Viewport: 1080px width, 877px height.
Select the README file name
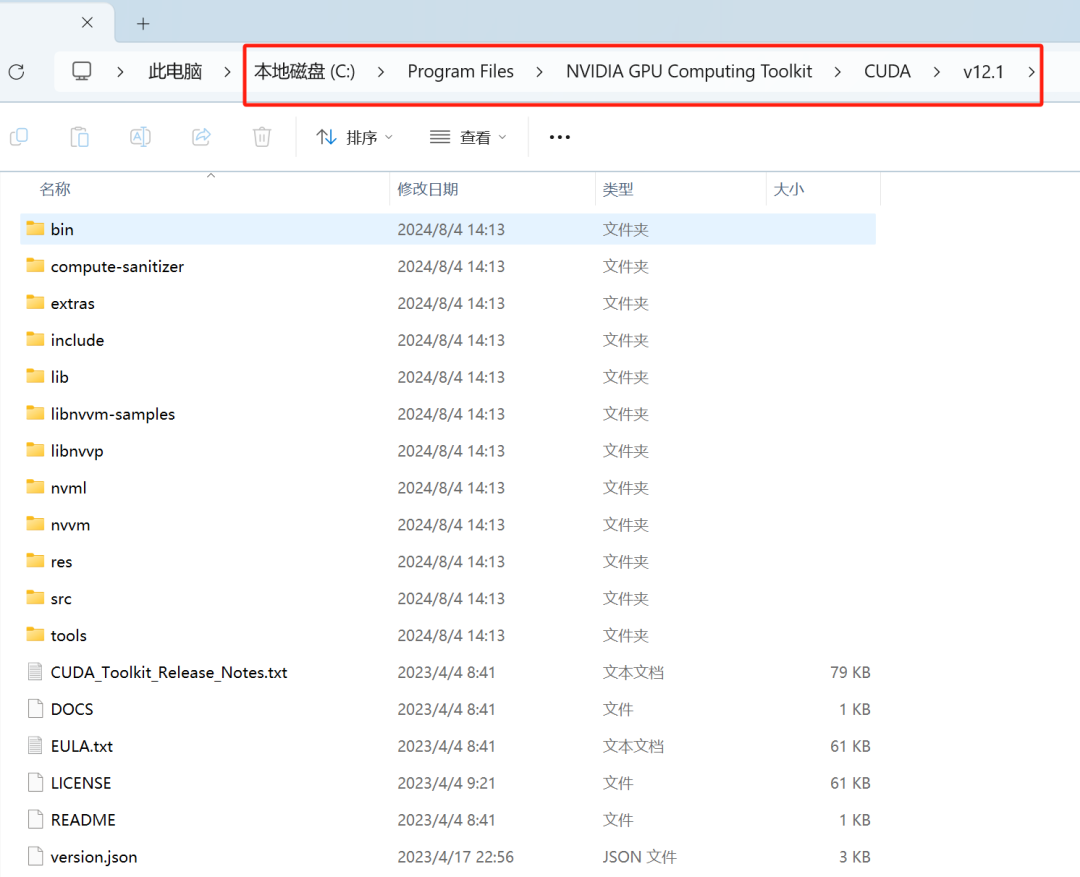pos(83,820)
